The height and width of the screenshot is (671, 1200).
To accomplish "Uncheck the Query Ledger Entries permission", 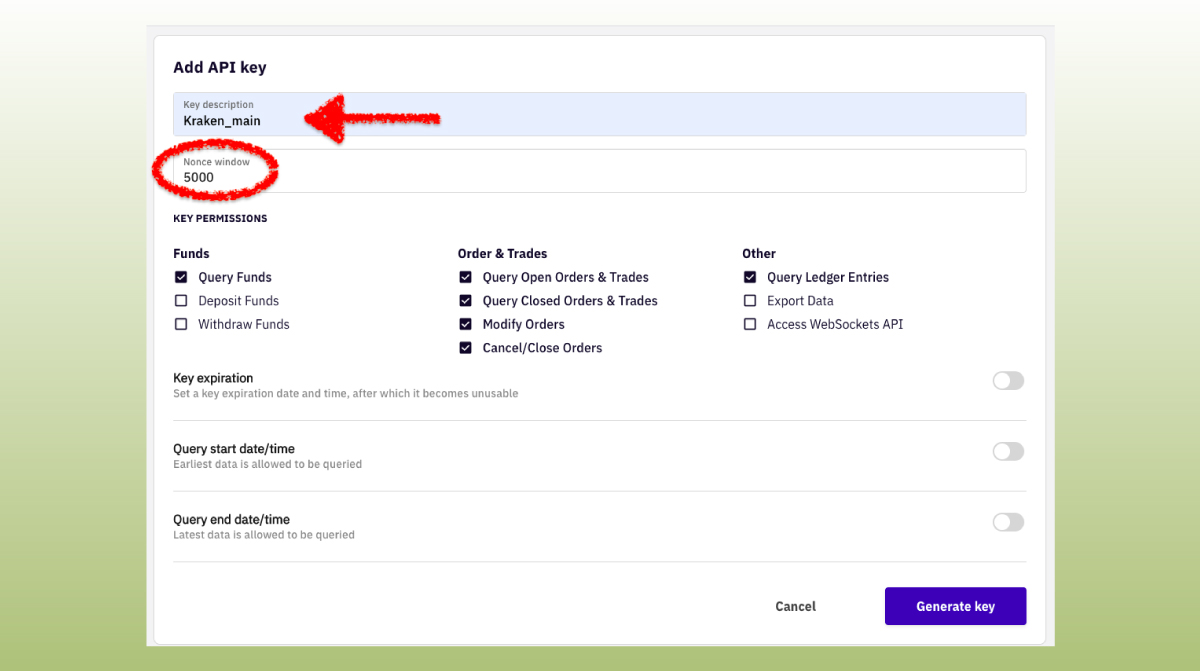I will pos(750,277).
